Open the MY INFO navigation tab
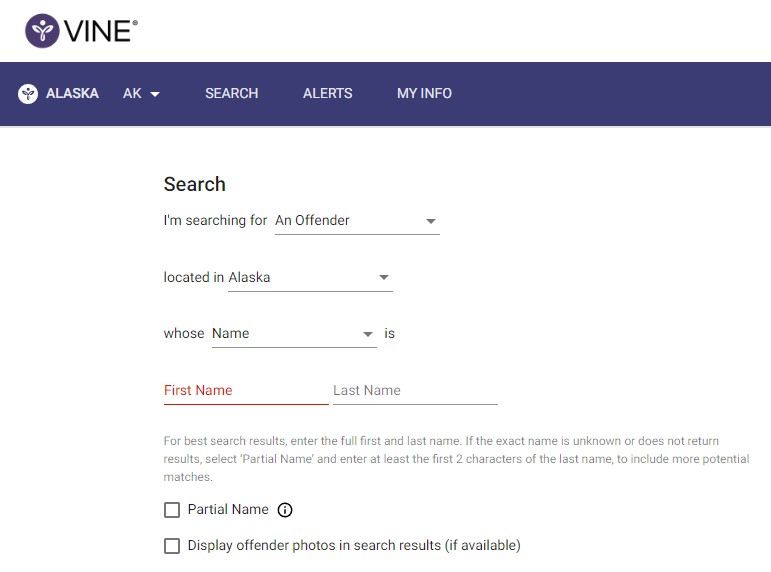 pyautogui.click(x=424, y=94)
